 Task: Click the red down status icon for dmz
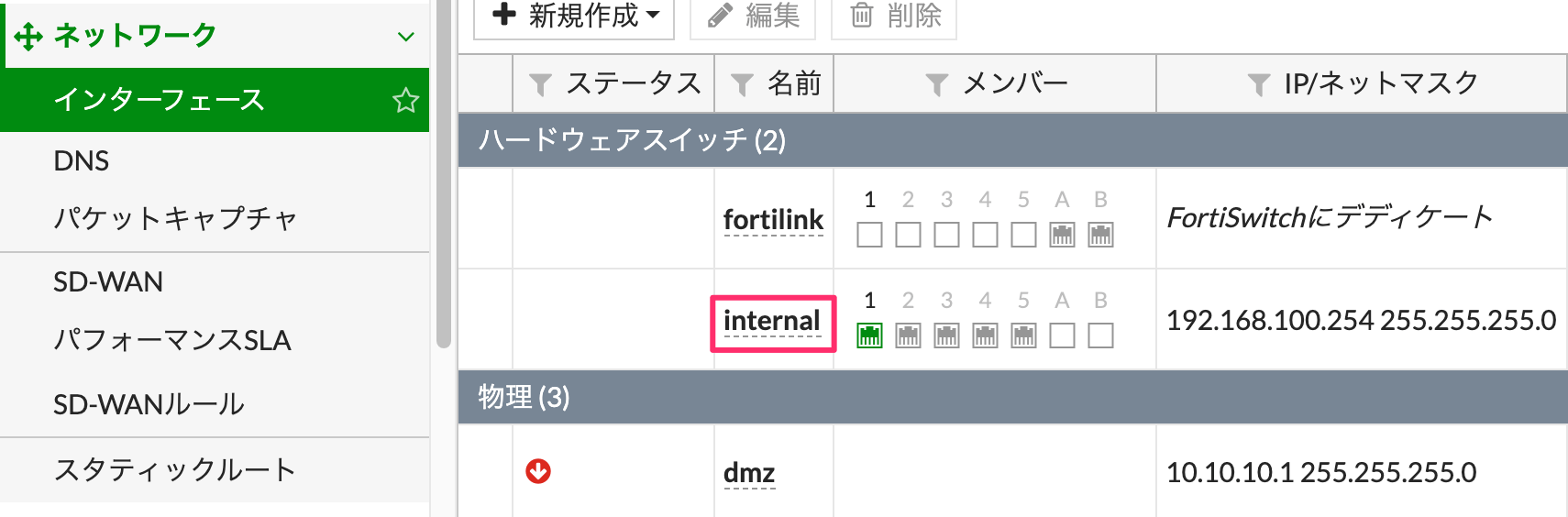click(538, 471)
